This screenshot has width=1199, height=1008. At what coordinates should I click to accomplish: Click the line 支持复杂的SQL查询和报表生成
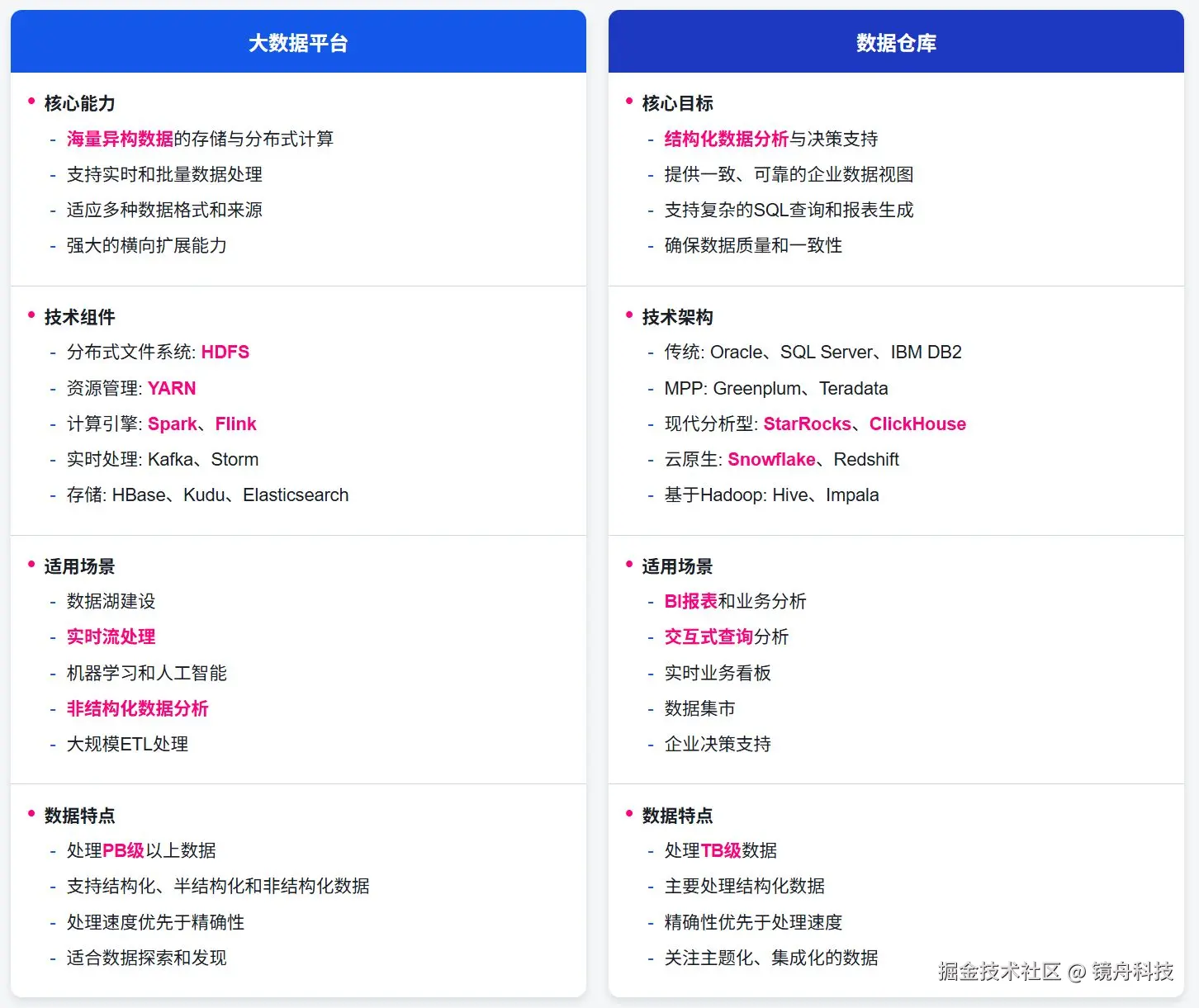[x=789, y=210]
